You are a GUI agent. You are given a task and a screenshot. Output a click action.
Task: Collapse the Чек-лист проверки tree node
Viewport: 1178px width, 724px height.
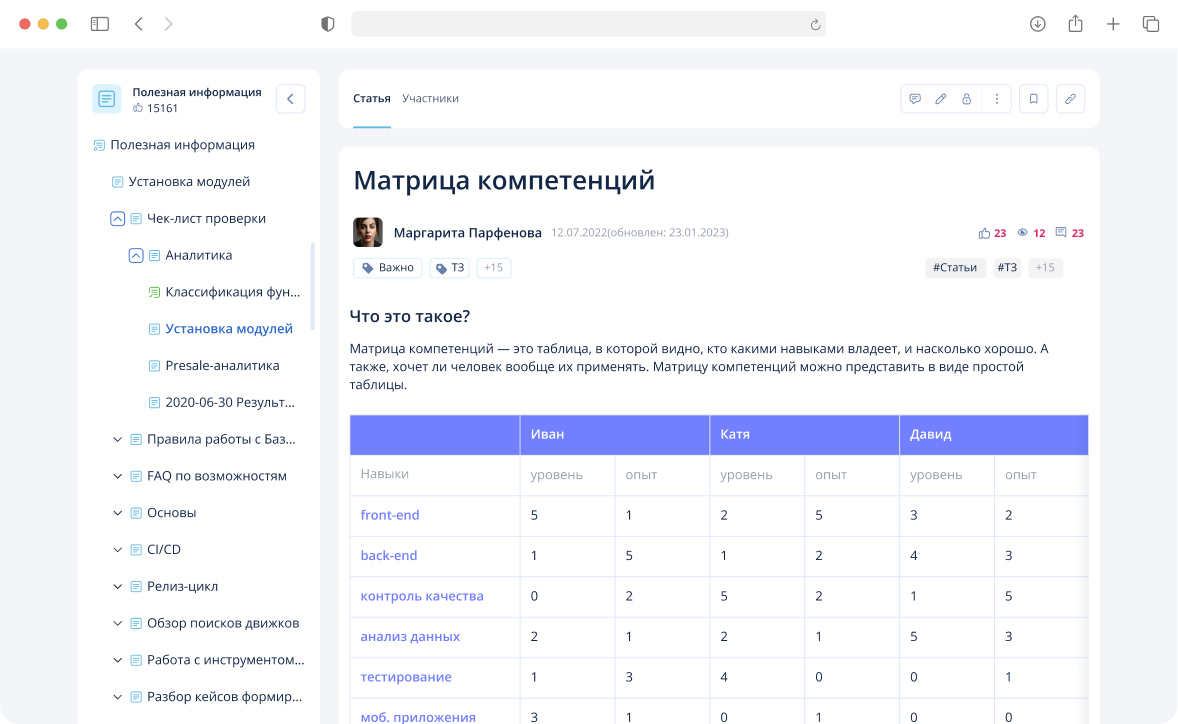pos(117,219)
